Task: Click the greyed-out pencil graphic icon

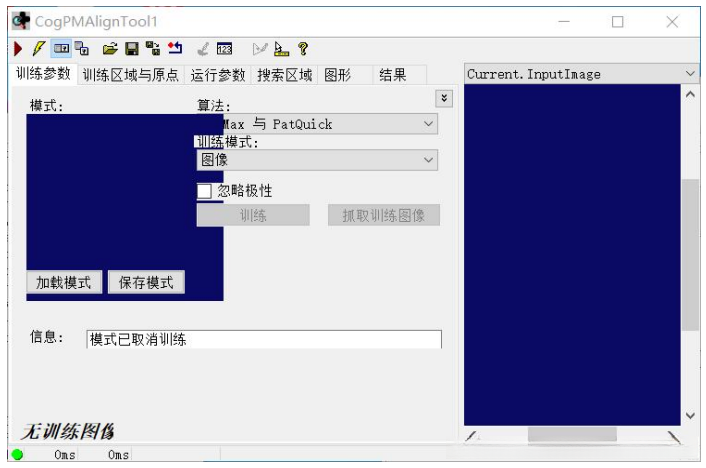Action: coord(259,49)
